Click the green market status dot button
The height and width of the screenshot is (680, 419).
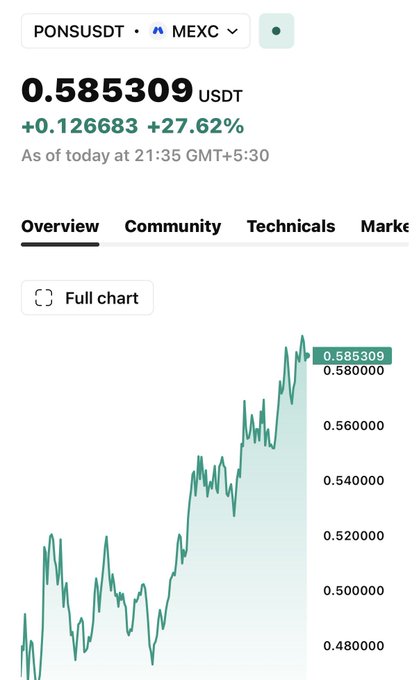(276, 31)
